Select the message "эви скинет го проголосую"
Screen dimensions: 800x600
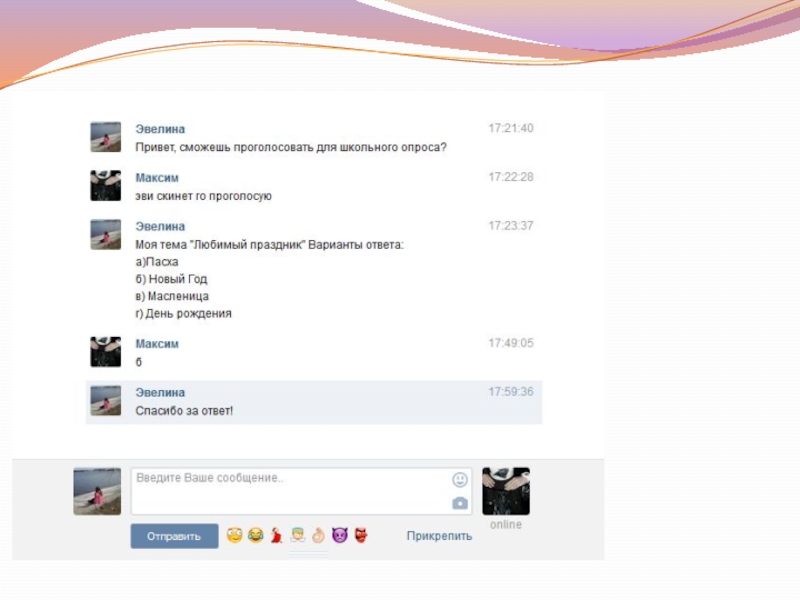(x=204, y=196)
